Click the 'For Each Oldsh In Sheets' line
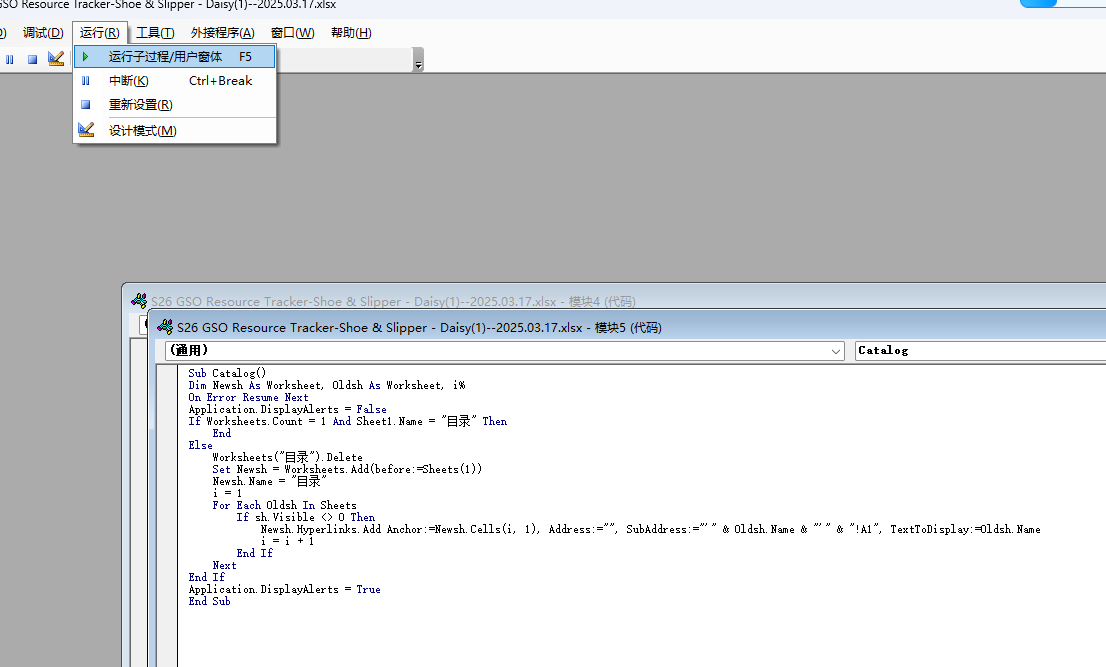 pos(284,505)
